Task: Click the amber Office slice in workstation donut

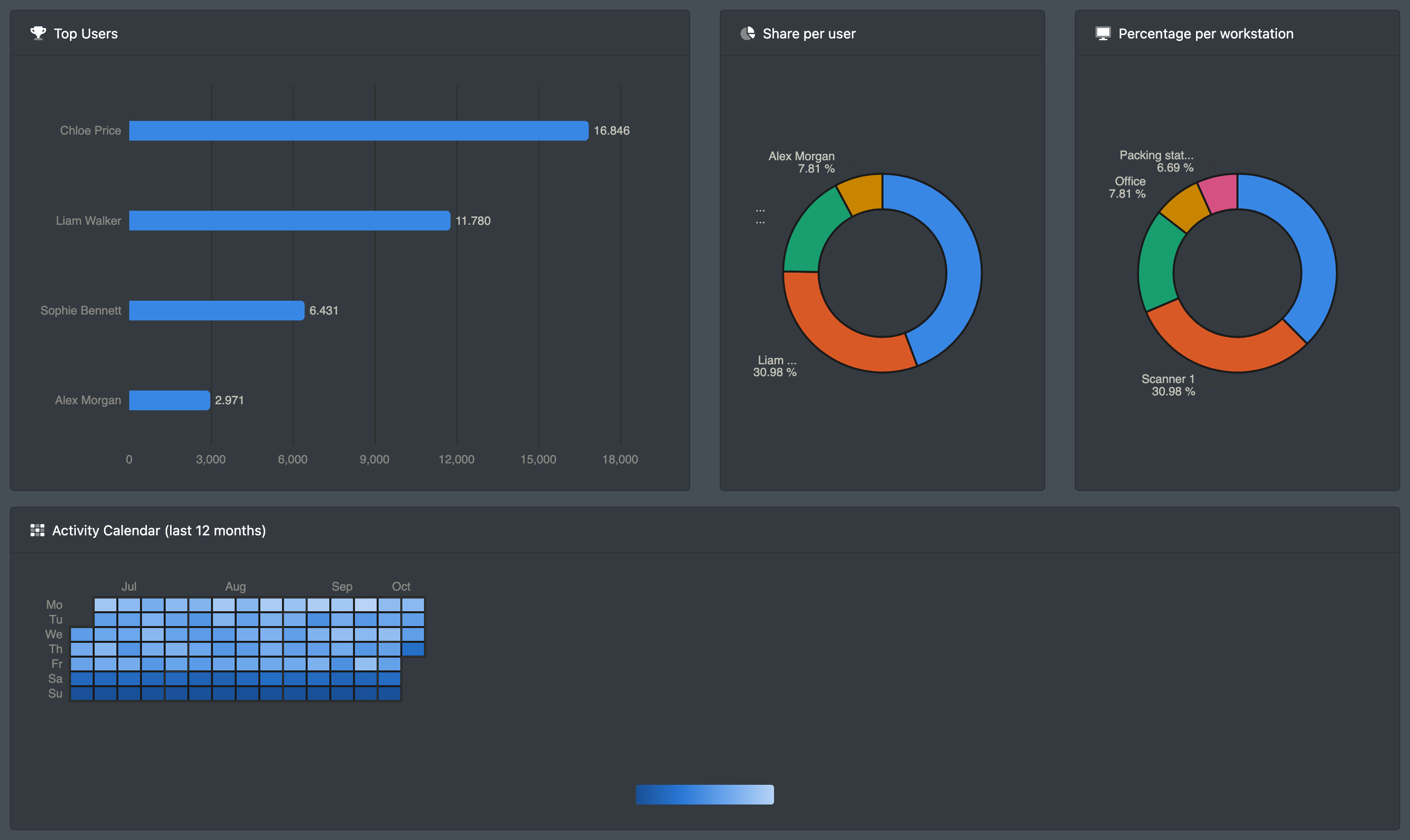Action: pyautogui.click(x=1184, y=207)
